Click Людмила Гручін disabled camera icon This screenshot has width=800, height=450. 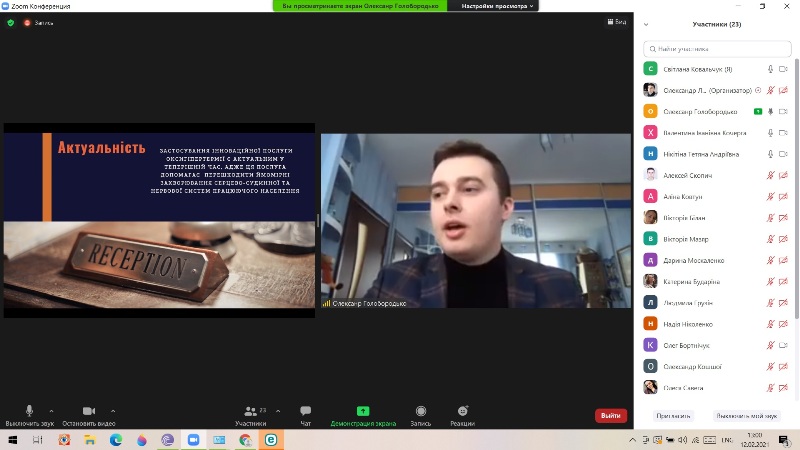[x=783, y=303]
